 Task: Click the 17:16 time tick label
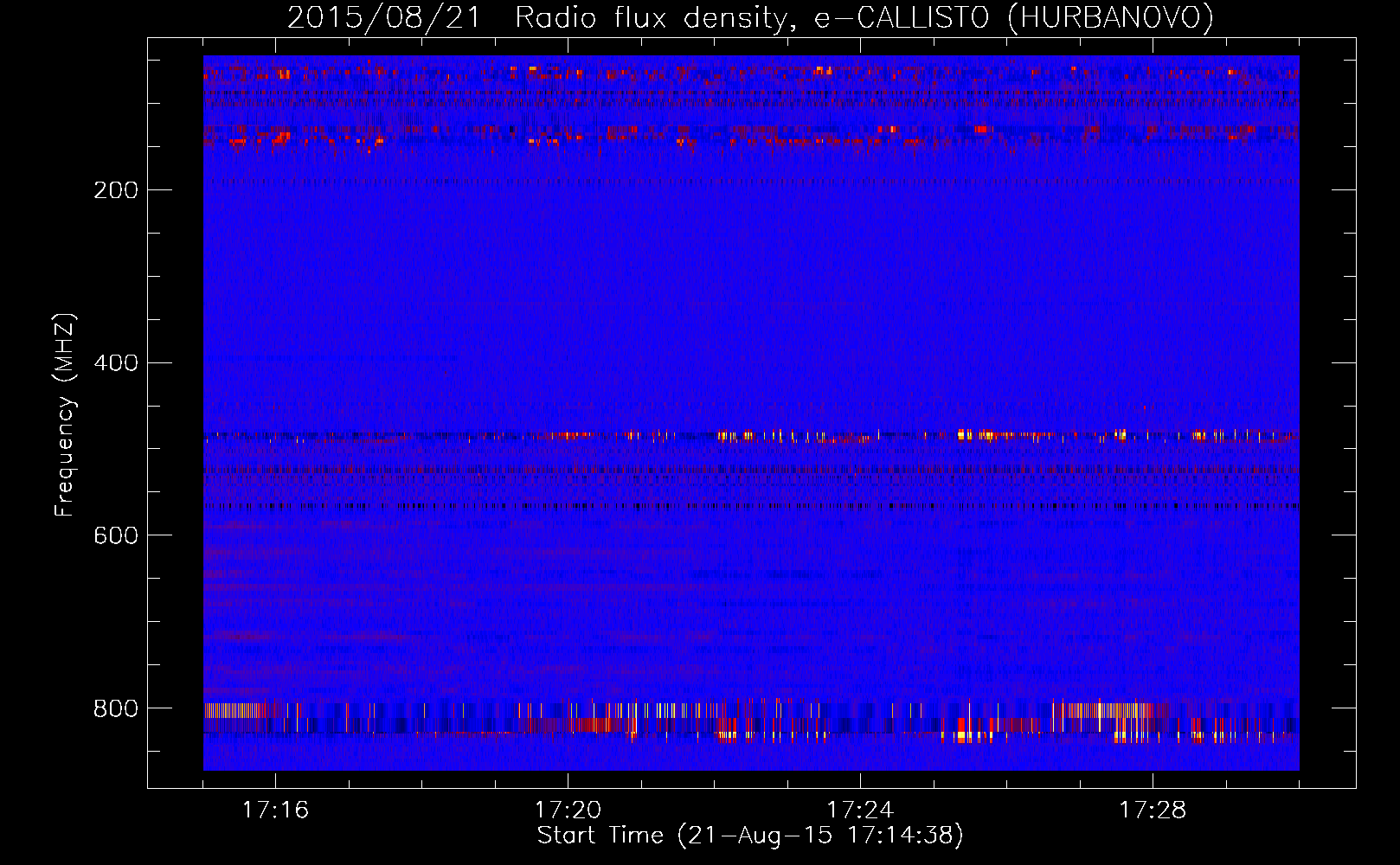tap(275, 811)
